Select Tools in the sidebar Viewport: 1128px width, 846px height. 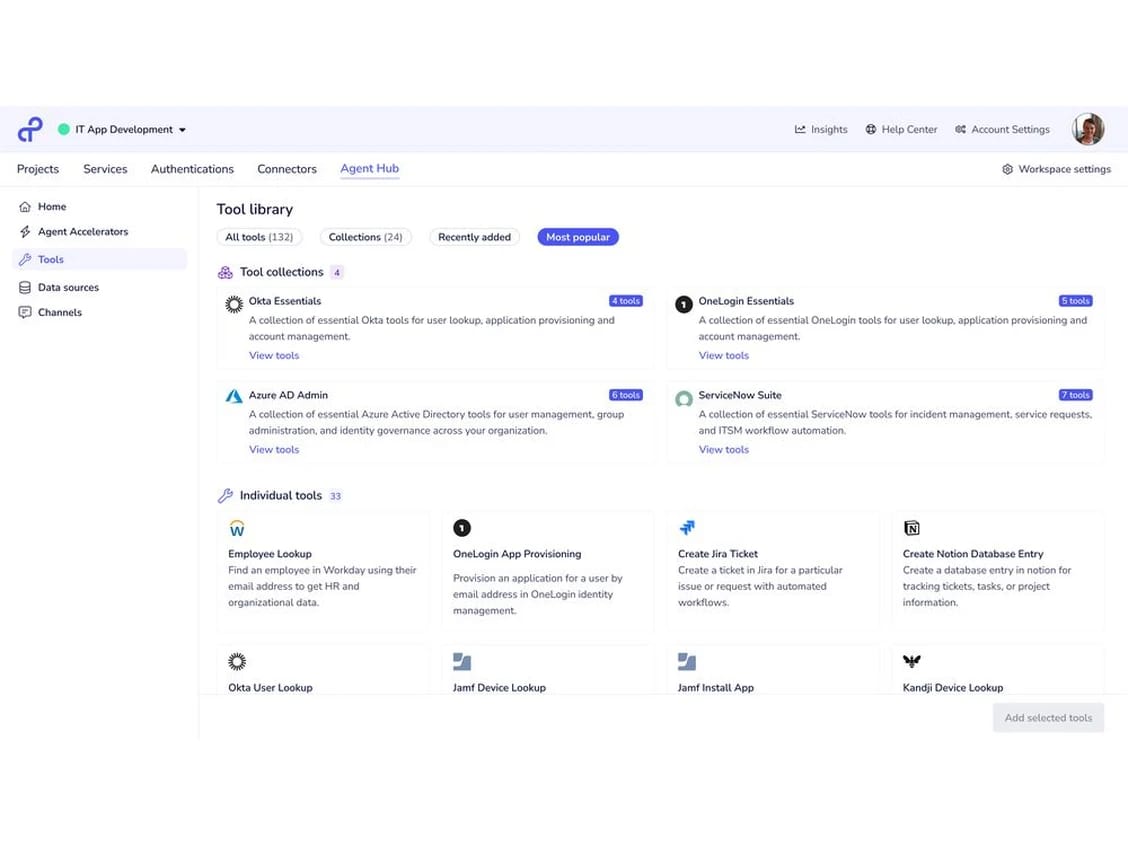99,259
